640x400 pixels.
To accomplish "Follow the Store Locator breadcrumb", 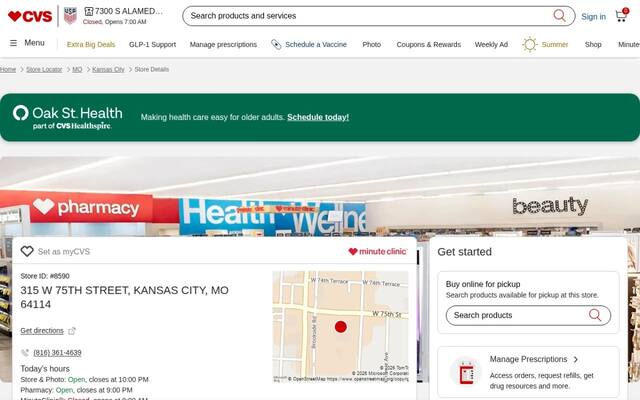I will pyautogui.click(x=44, y=69).
